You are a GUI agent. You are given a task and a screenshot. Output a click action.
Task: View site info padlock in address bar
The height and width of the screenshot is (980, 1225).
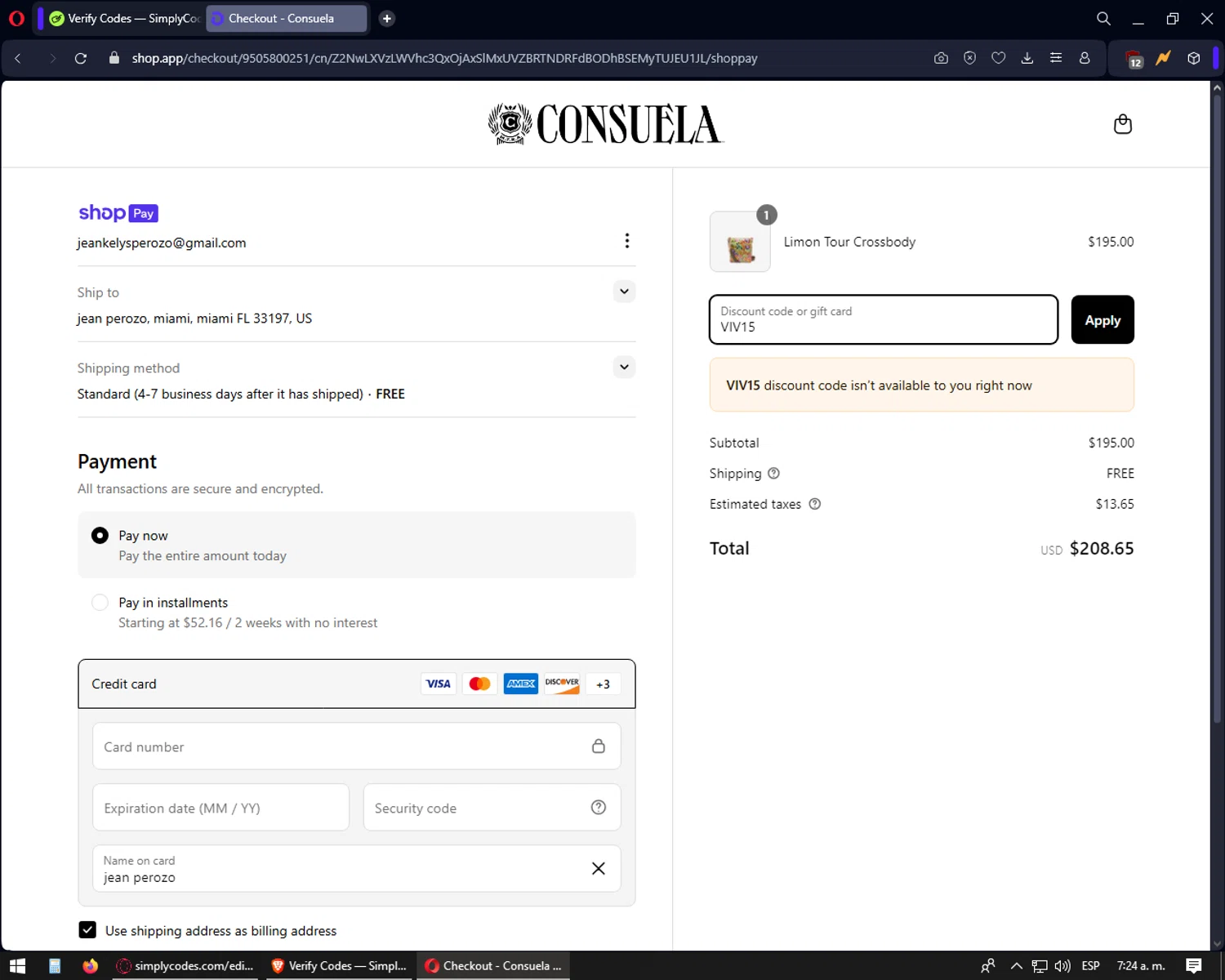(114, 58)
